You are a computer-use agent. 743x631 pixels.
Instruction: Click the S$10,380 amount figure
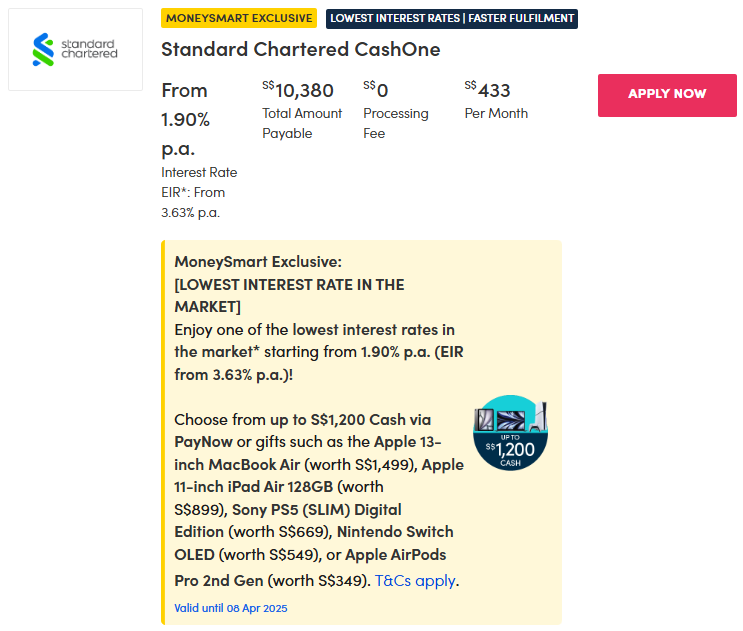[x=298, y=91]
